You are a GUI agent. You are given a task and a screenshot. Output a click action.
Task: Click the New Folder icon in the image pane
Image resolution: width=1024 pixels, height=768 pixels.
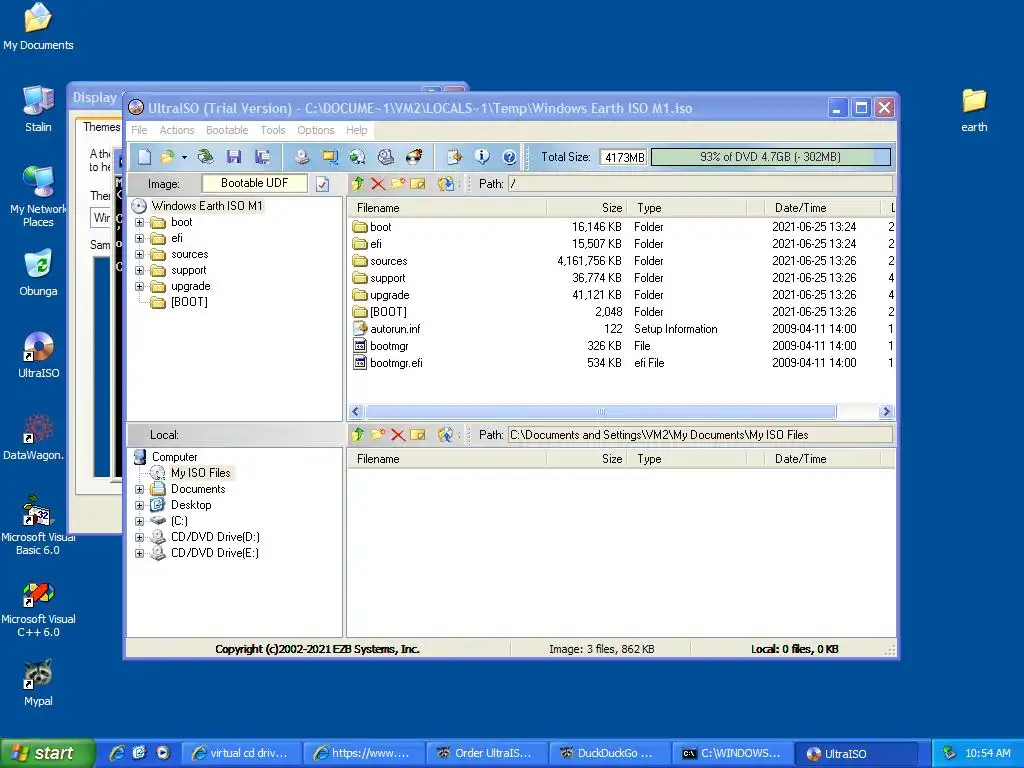point(398,184)
